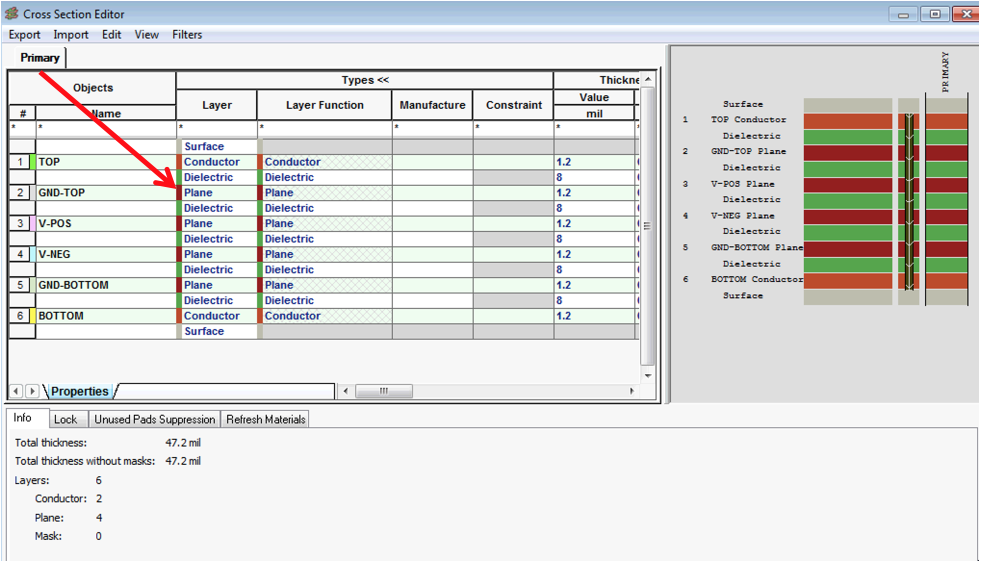Click the yellow color swatch beside BOTTOM

coord(33,316)
